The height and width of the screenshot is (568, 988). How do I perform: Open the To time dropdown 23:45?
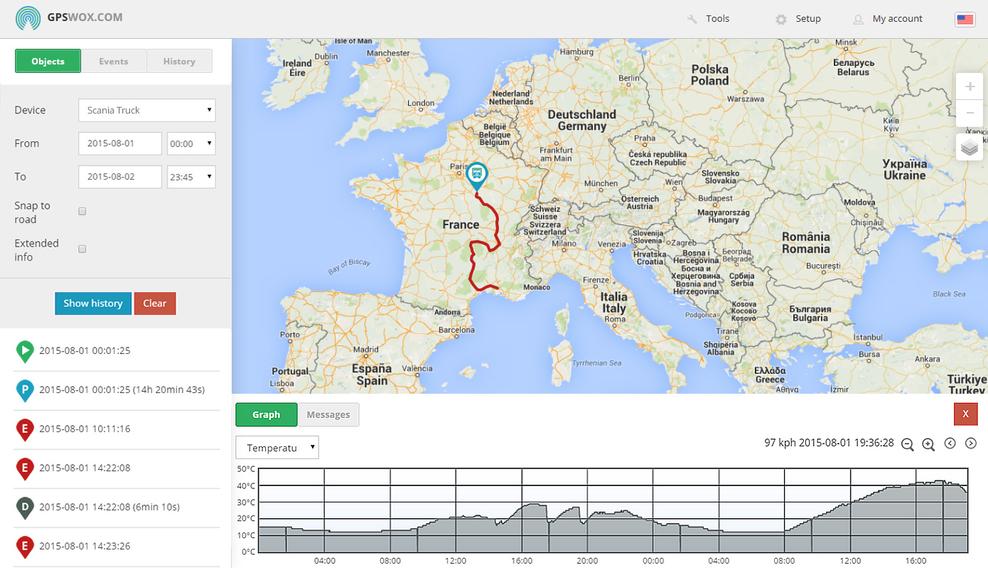191,177
